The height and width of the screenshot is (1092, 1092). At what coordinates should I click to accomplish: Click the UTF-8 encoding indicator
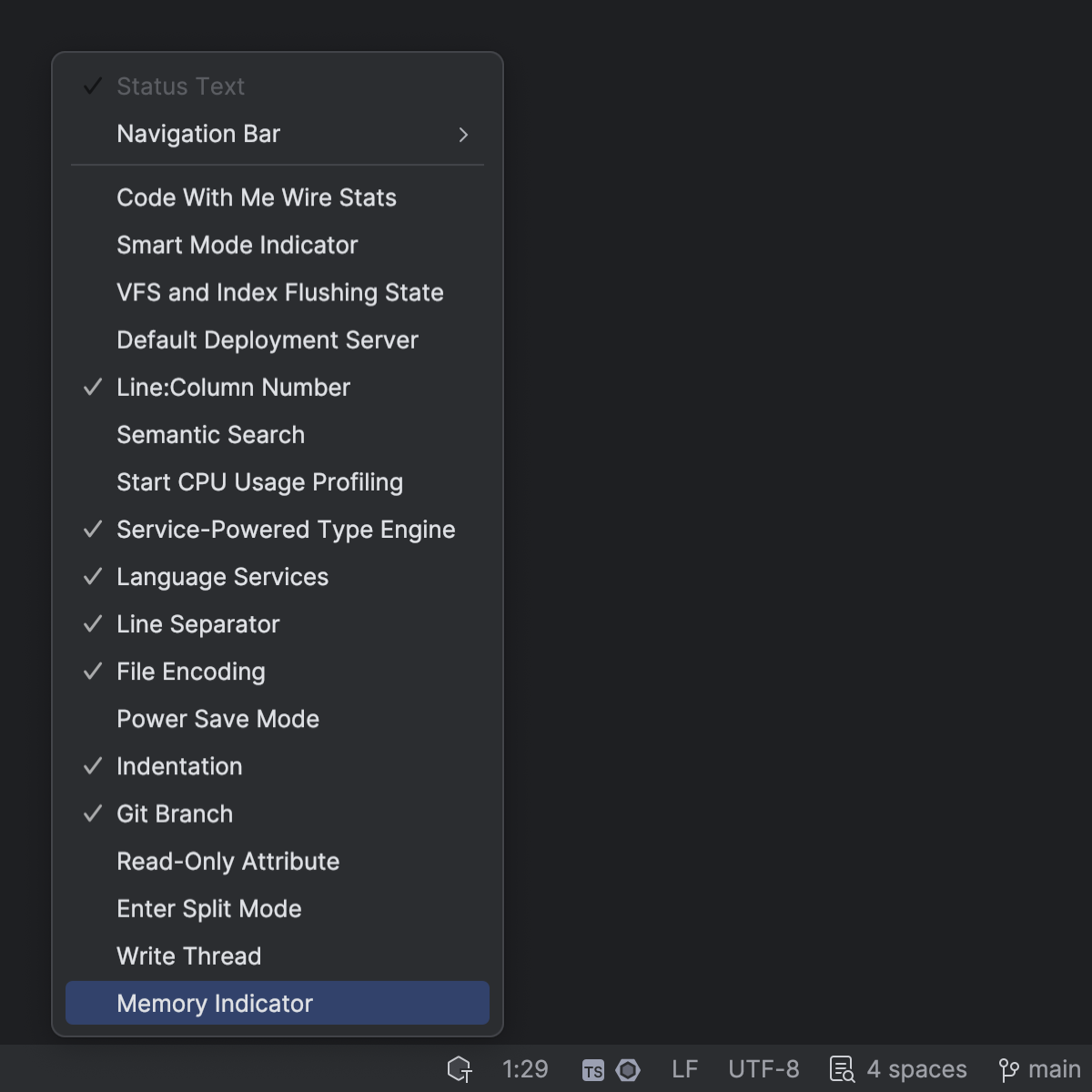pyautogui.click(x=763, y=1069)
